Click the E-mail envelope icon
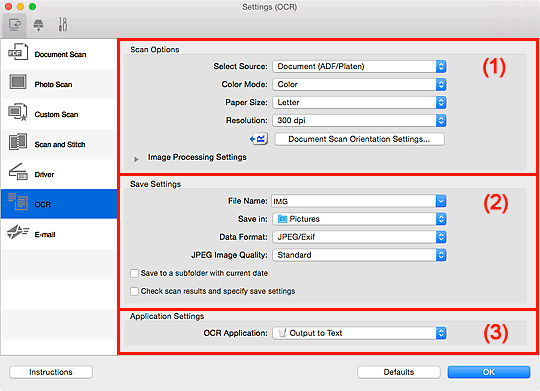Image resolution: width=540 pixels, height=391 pixels. point(18,232)
